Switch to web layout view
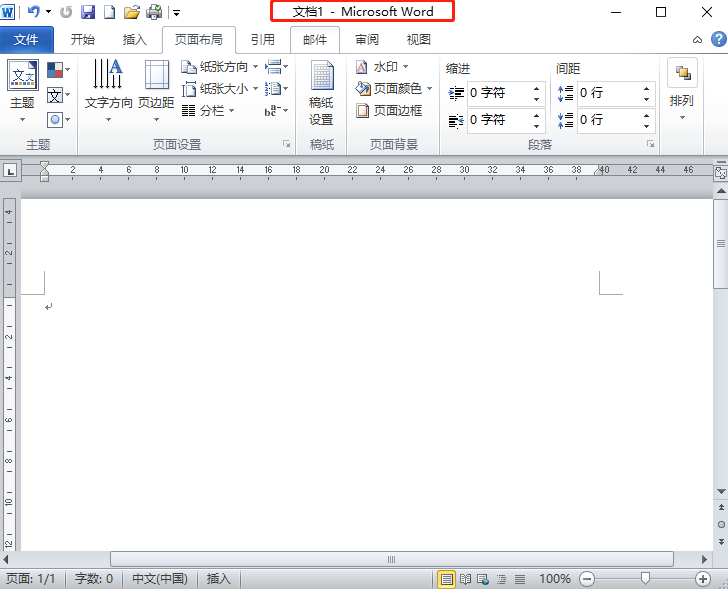Screen dimensions: 728x589 point(483,579)
